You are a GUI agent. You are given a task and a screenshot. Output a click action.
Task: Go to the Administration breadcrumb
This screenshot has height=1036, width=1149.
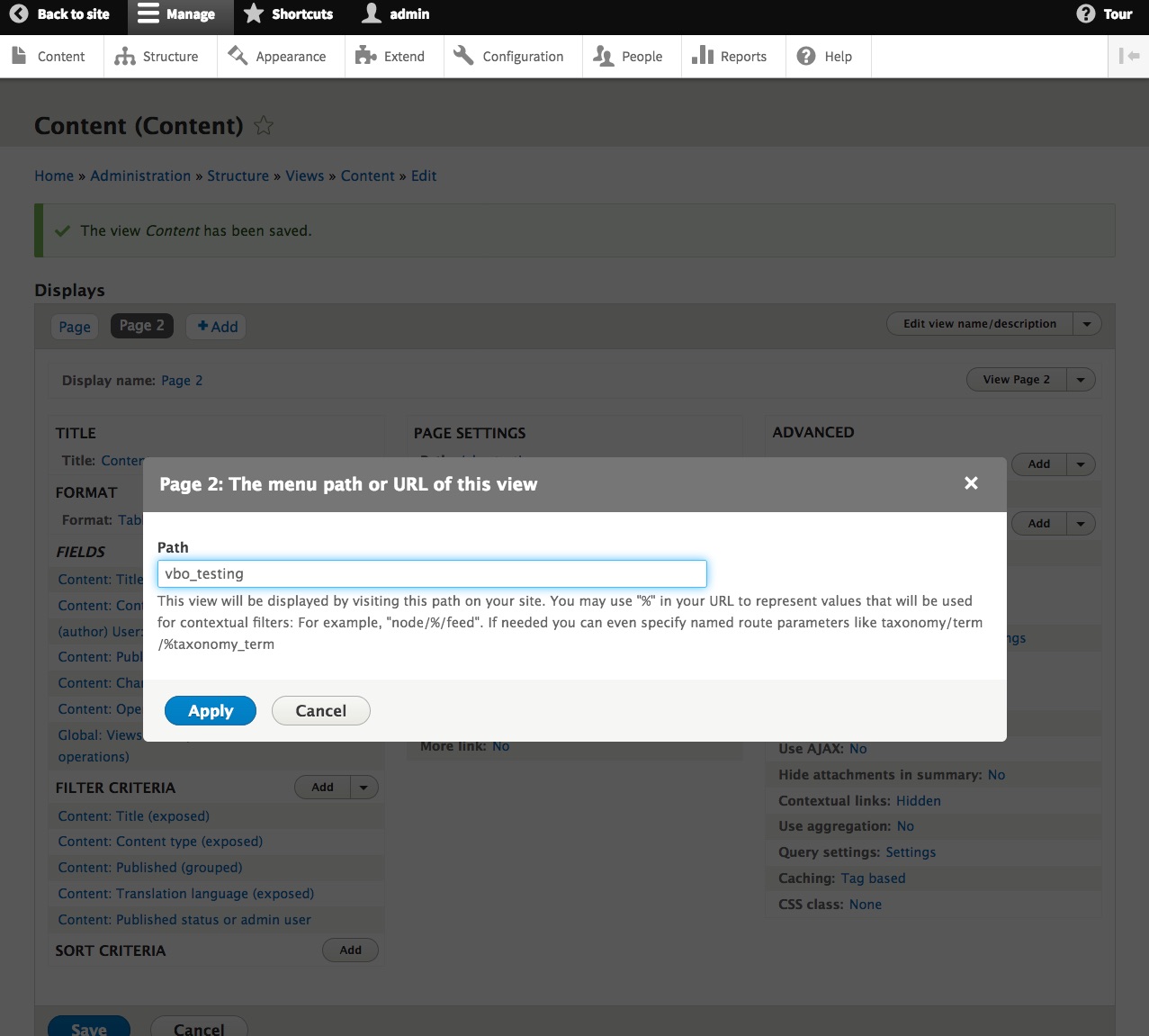(140, 176)
